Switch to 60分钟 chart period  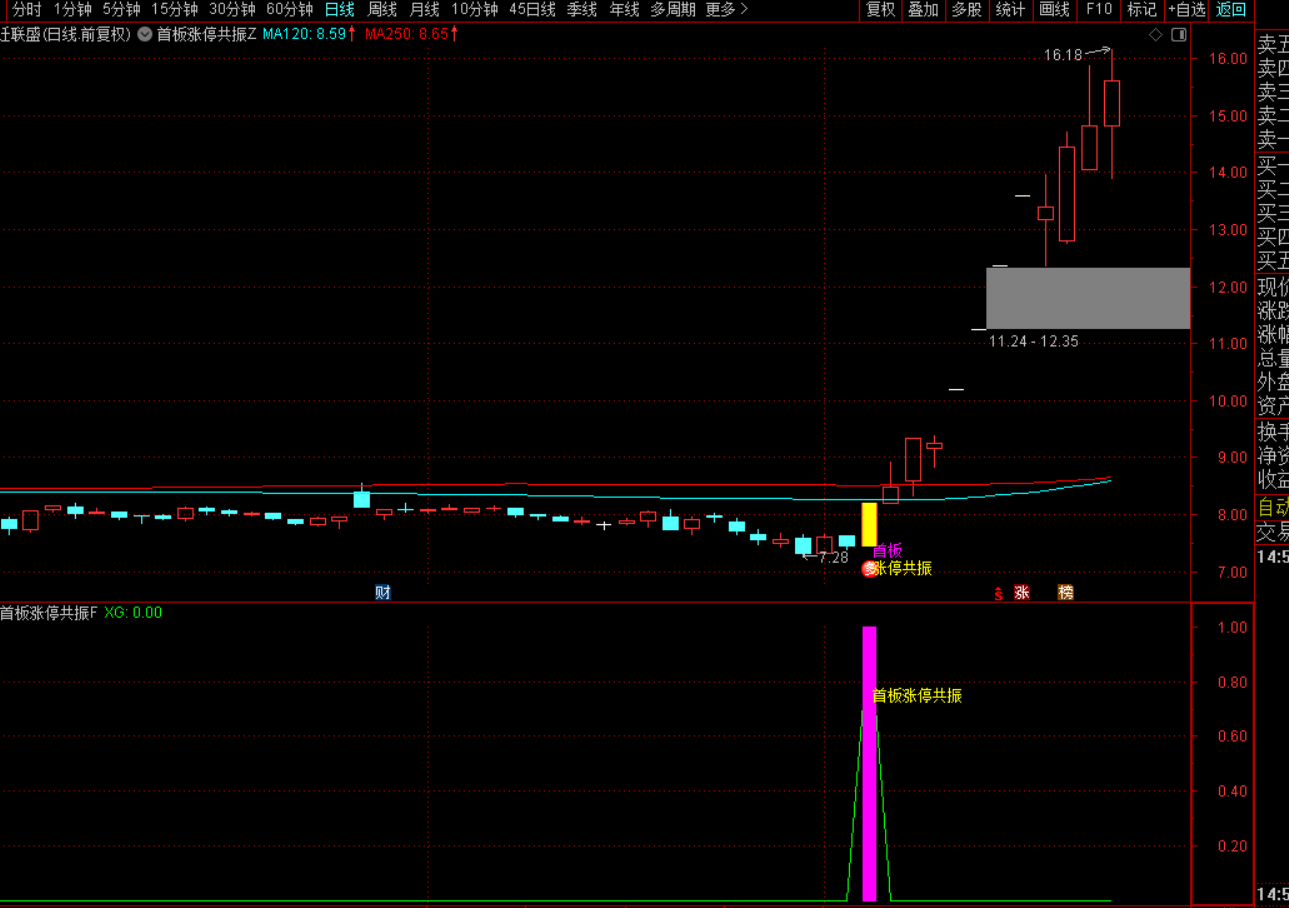point(289,10)
